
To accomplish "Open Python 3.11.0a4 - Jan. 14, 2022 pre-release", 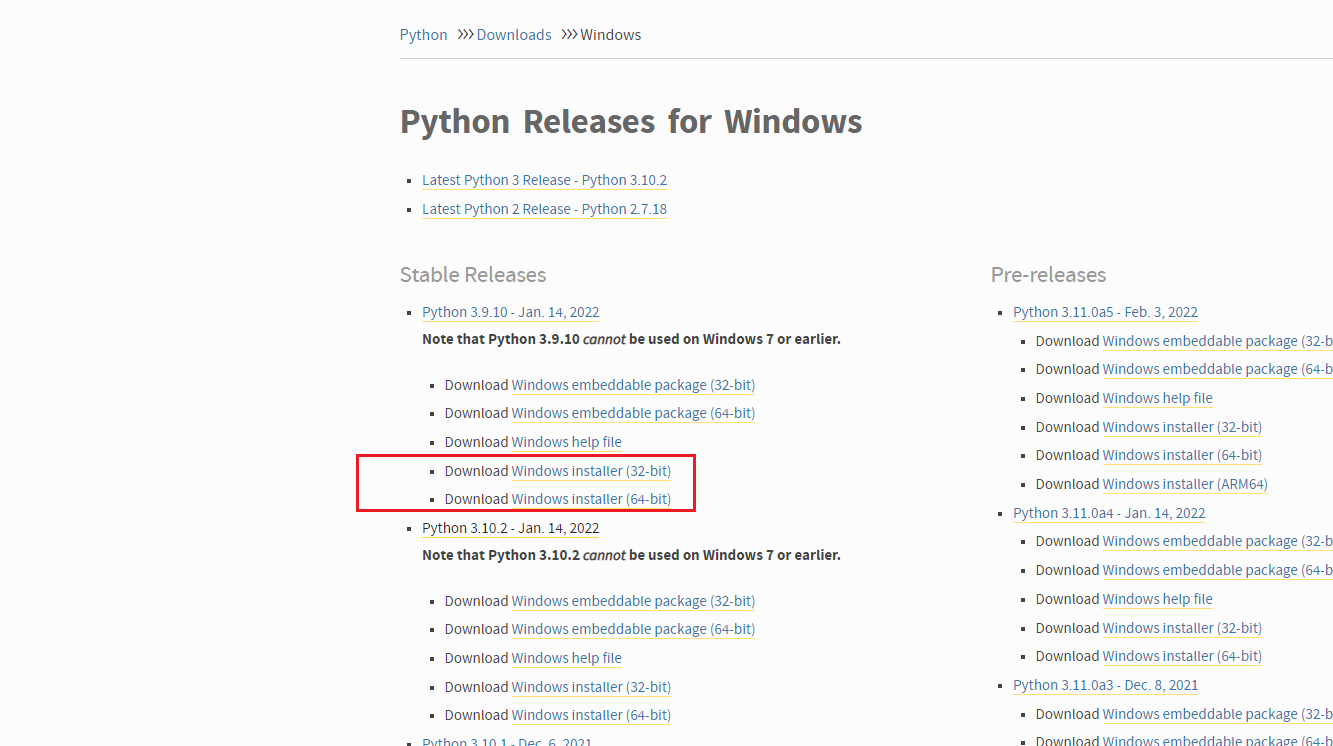I will pyautogui.click(x=1109, y=513).
